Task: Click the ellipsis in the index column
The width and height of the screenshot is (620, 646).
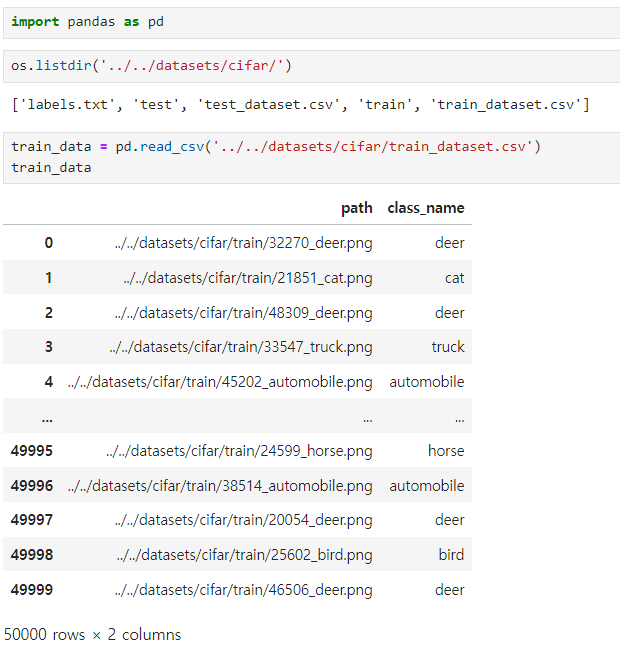Action: [x=47, y=419]
